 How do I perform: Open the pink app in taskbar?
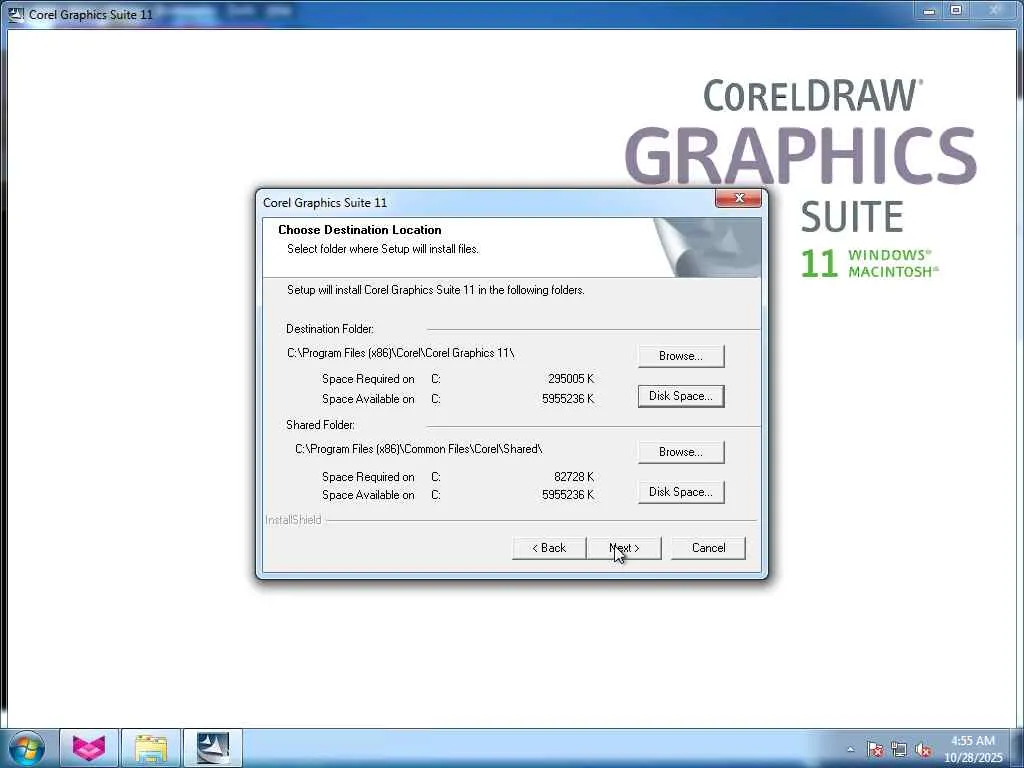pos(89,748)
